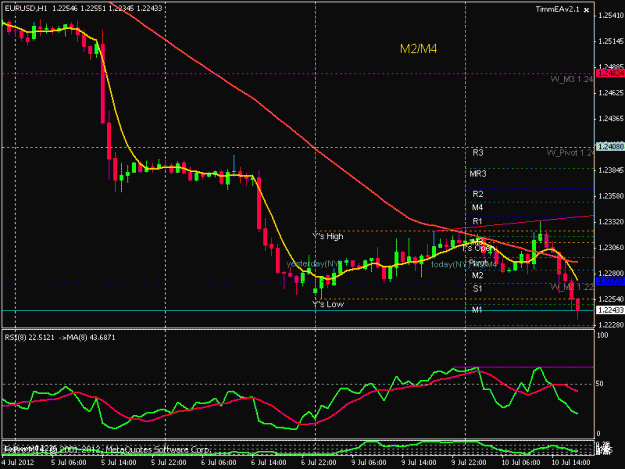625x469 pixels.
Task: Click the 1.25145 price axis value
Action: click(611, 41)
